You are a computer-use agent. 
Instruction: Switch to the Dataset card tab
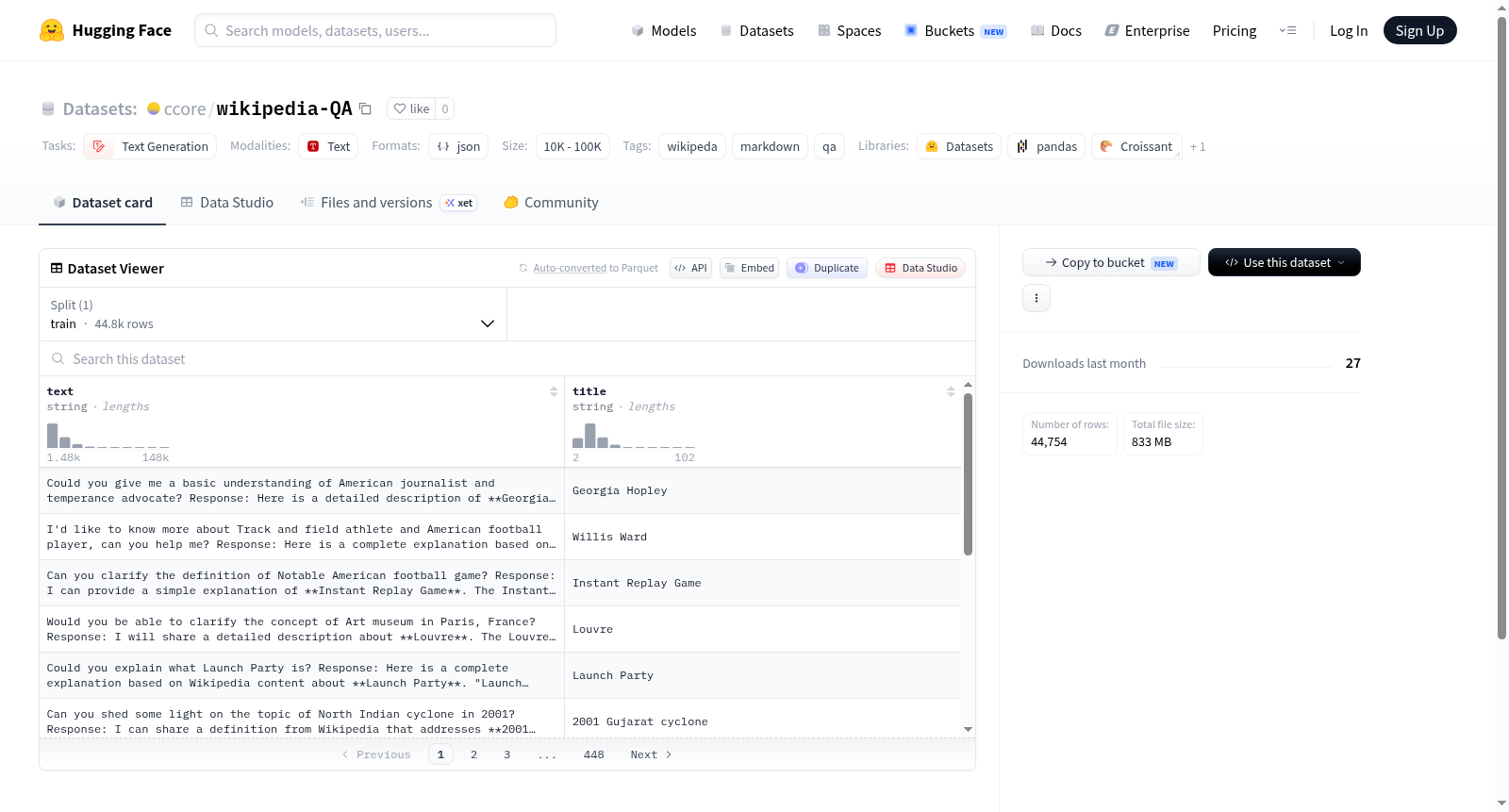point(102,202)
